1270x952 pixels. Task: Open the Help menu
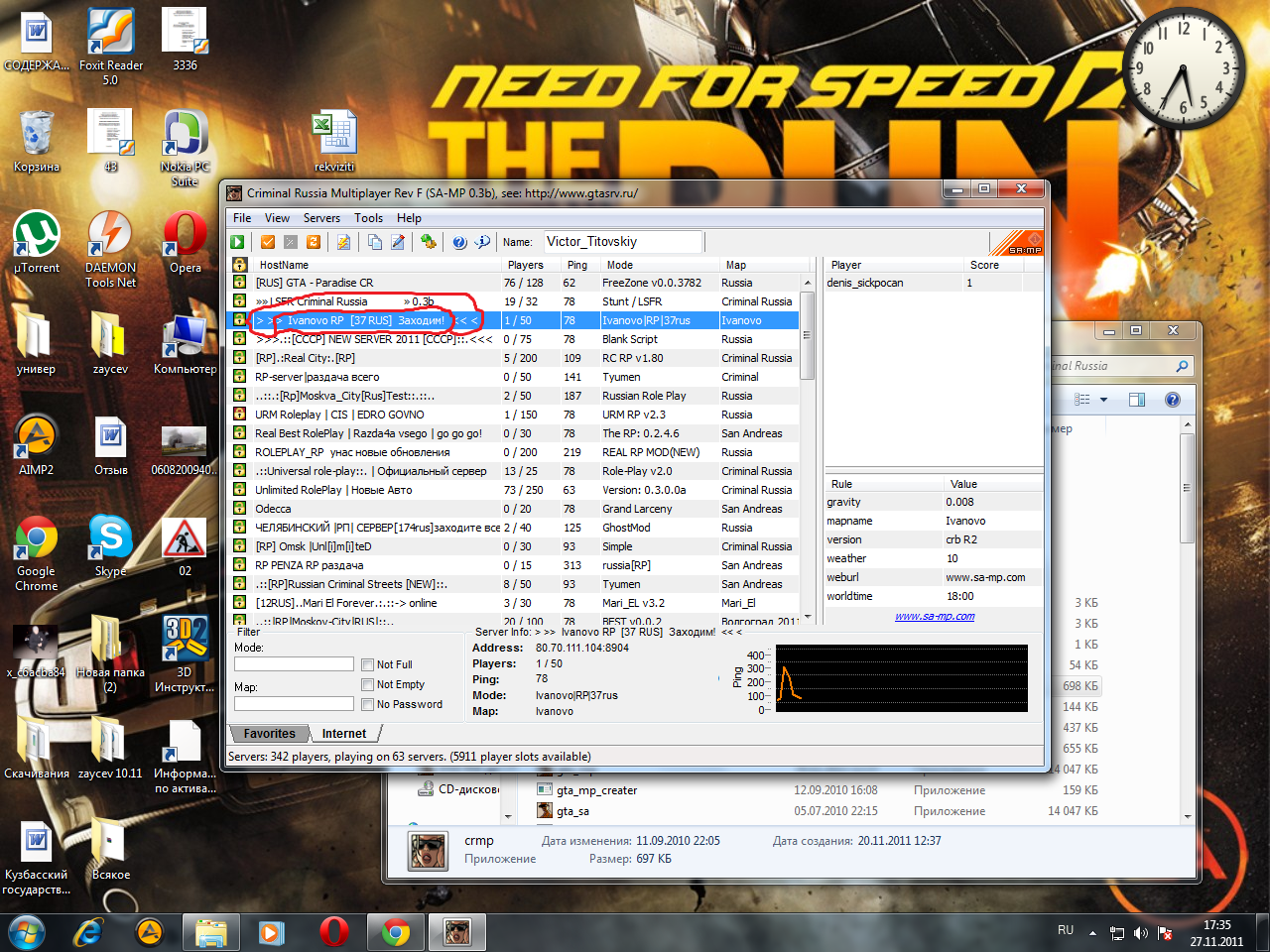(409, 218)
